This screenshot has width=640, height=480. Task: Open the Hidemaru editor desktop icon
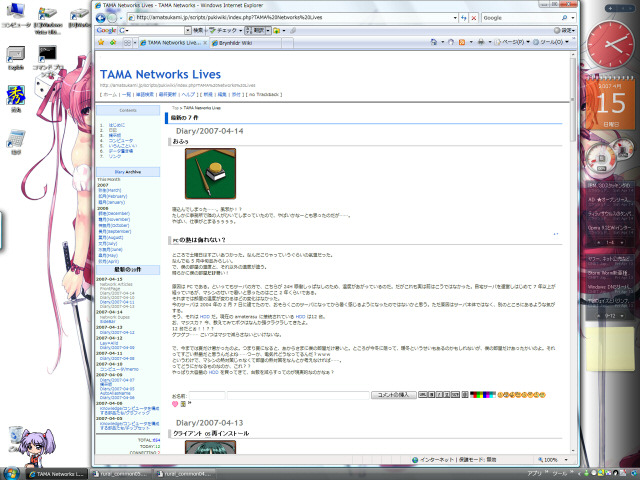point(16,97)
